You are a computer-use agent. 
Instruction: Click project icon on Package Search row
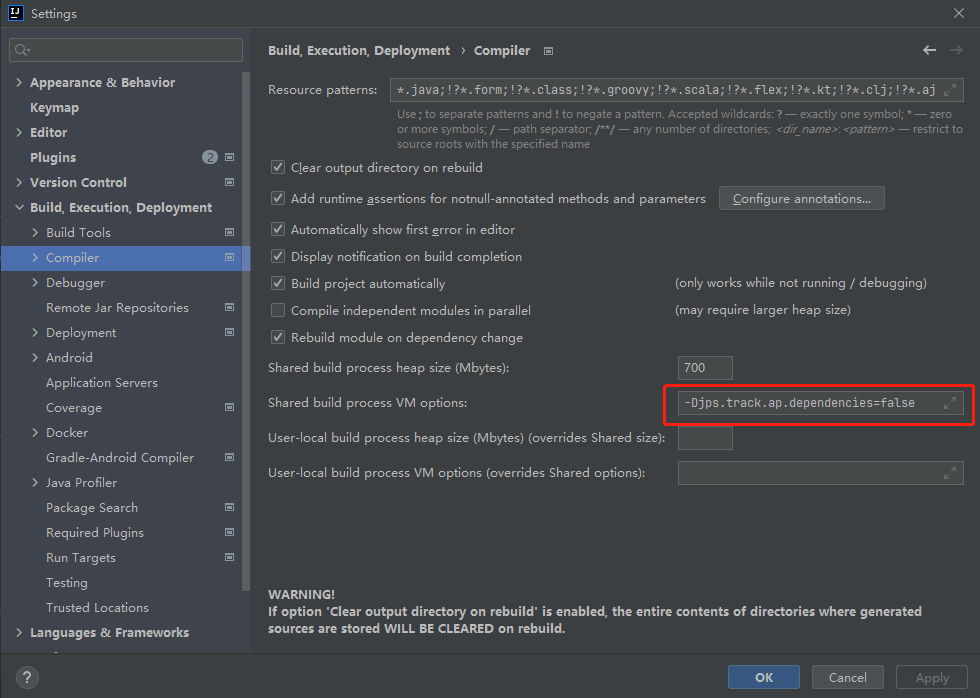(x=229, y=507)
